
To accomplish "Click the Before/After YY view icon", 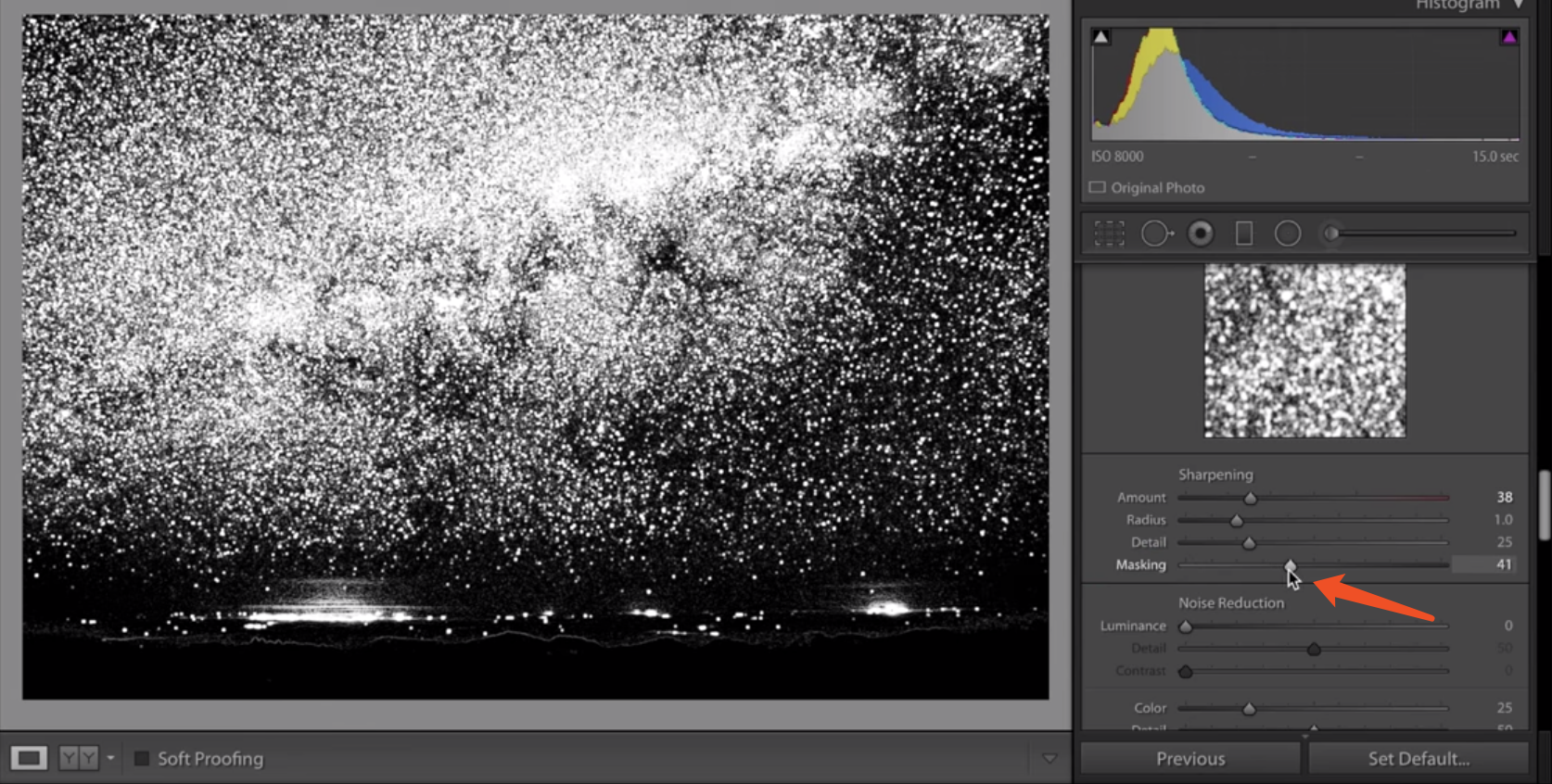I will click(79, 758).
